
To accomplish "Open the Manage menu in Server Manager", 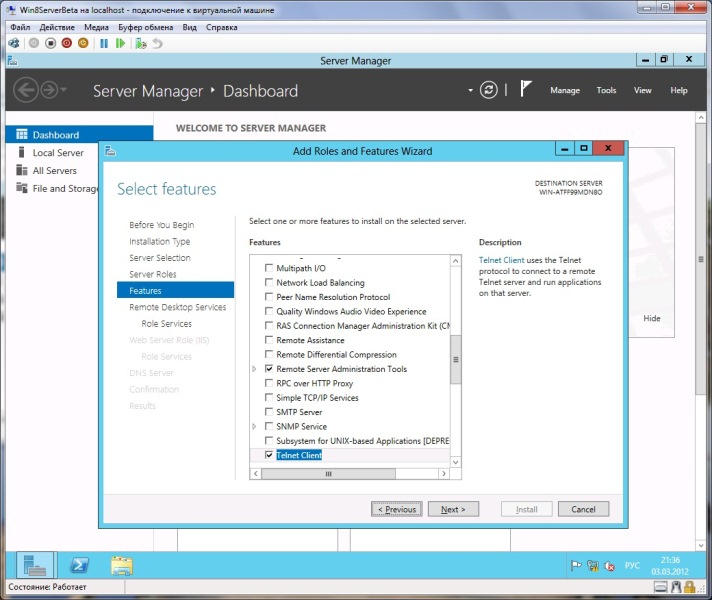I will click(x=564, y=90).
